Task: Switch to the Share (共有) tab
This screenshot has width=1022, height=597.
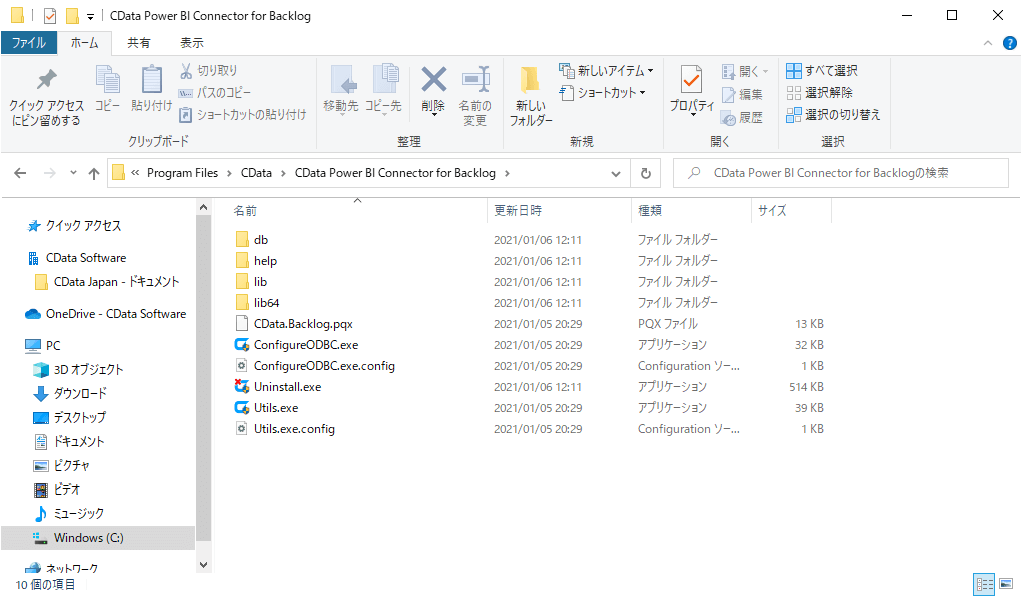Action: pos(139,43)
